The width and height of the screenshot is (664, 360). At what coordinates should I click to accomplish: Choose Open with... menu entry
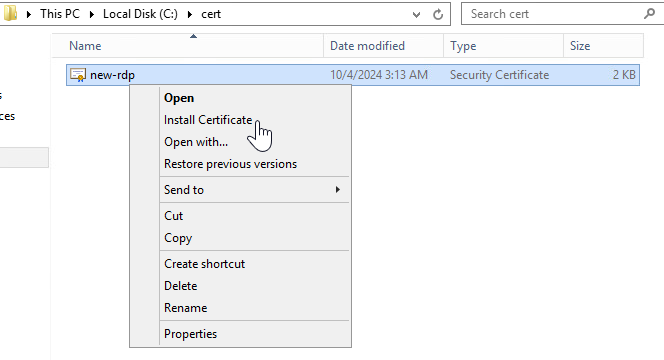point(196,142)
